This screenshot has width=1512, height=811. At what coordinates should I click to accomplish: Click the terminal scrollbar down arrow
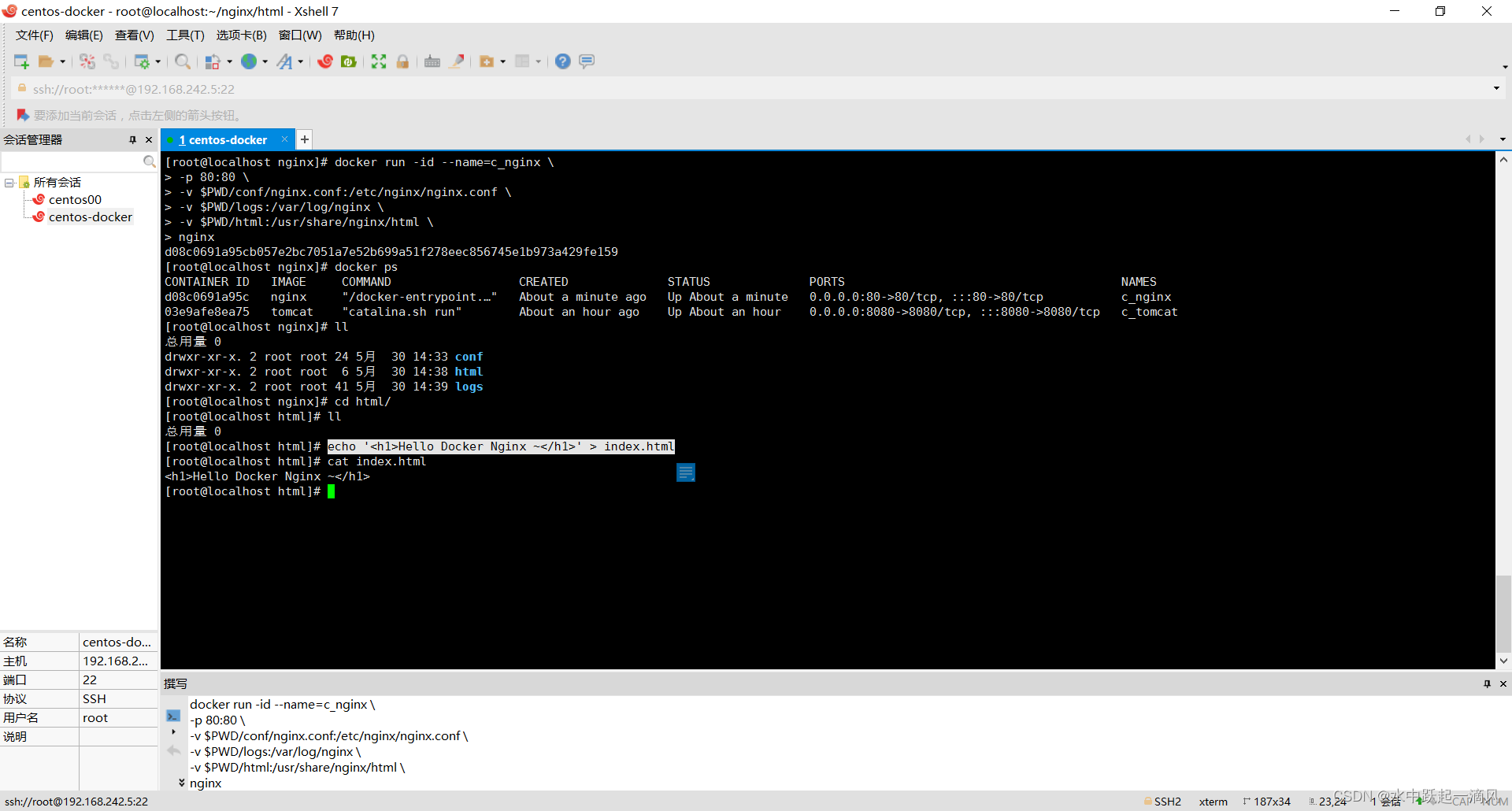(x=1503, y=661)
